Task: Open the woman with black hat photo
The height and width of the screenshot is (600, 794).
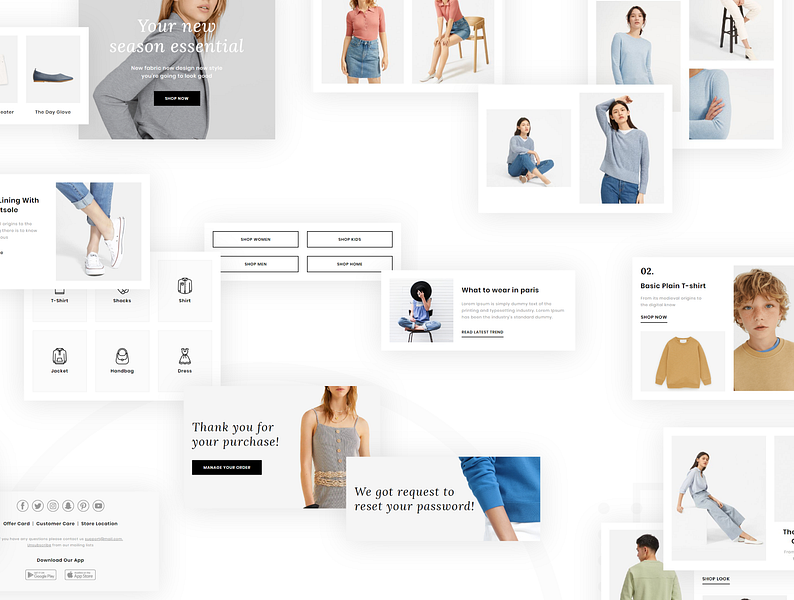Action: tap(421, 310)
